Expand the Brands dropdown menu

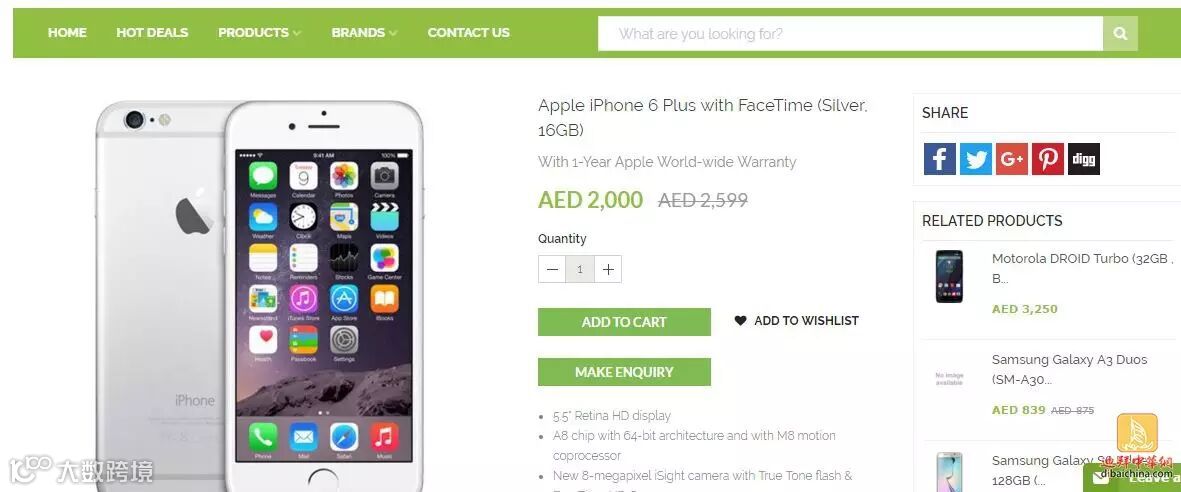[x=364, y=32]
